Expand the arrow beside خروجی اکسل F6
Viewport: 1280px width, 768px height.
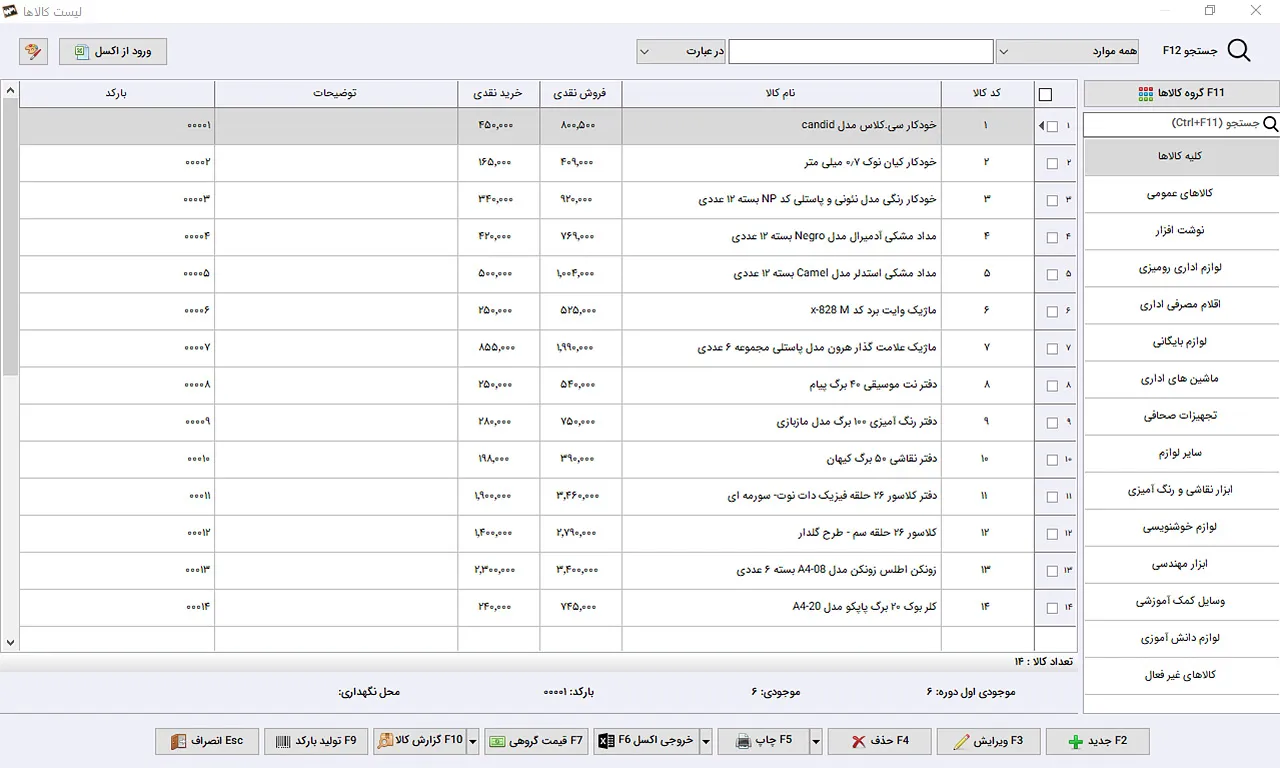pyautogui.click(x=706, y=742)
